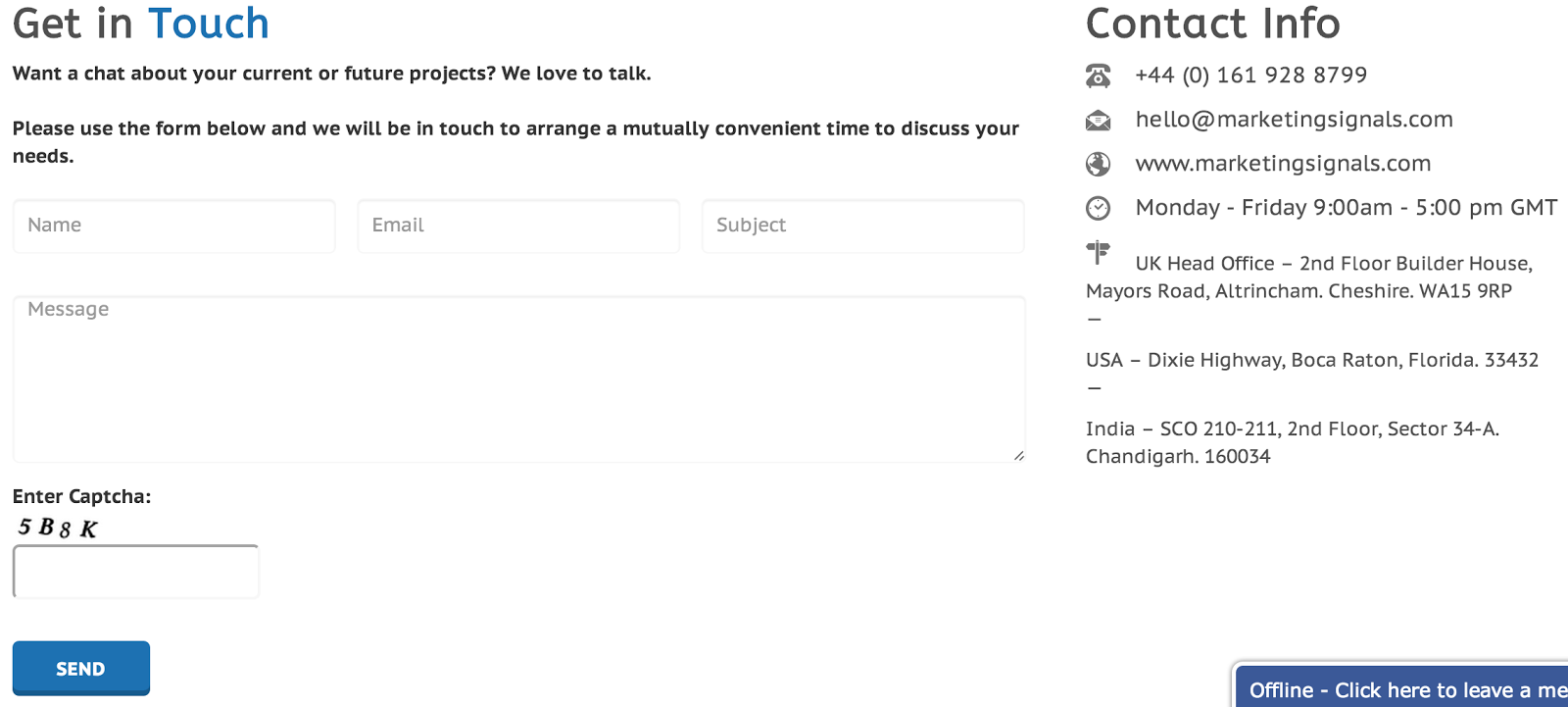The width and height of the screenshot is (1568, 707).
Task: Click the Get in Touch heading
Action: click(141, 24)
